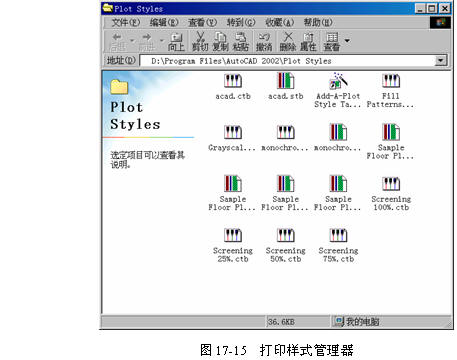
Task: Open the 文件(F) menu
Action: (x=125, y=22)
